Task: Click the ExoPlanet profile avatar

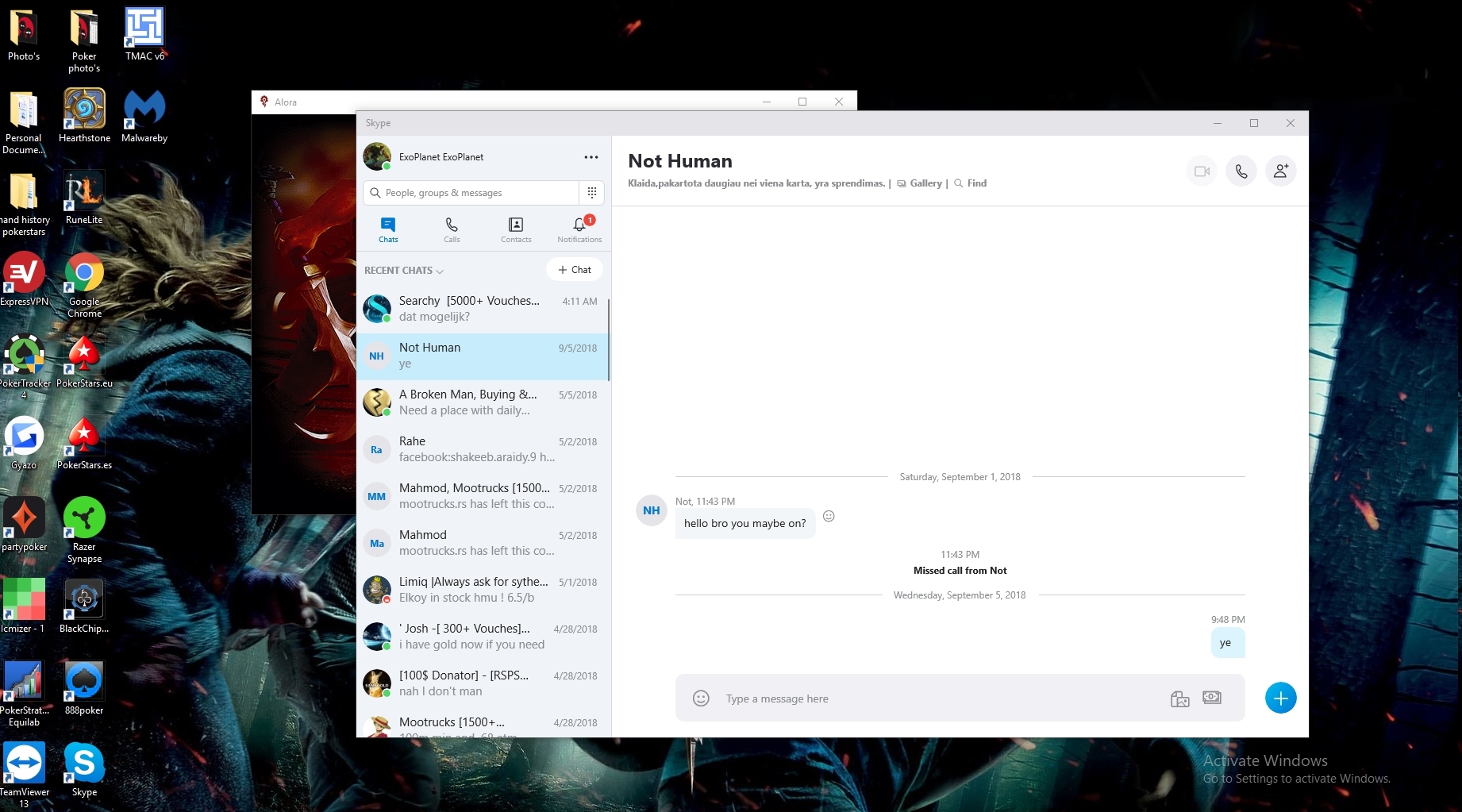Action: [x=377, y=156]
